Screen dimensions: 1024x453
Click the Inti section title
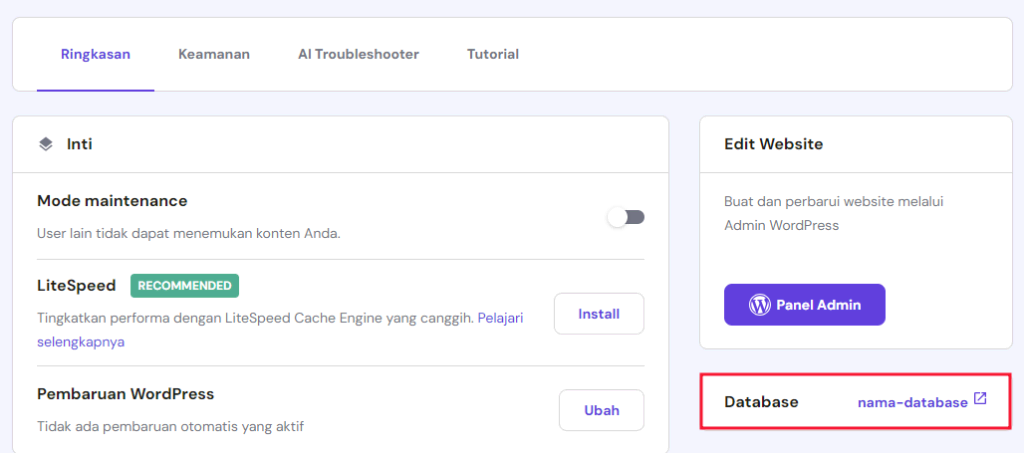80,144
